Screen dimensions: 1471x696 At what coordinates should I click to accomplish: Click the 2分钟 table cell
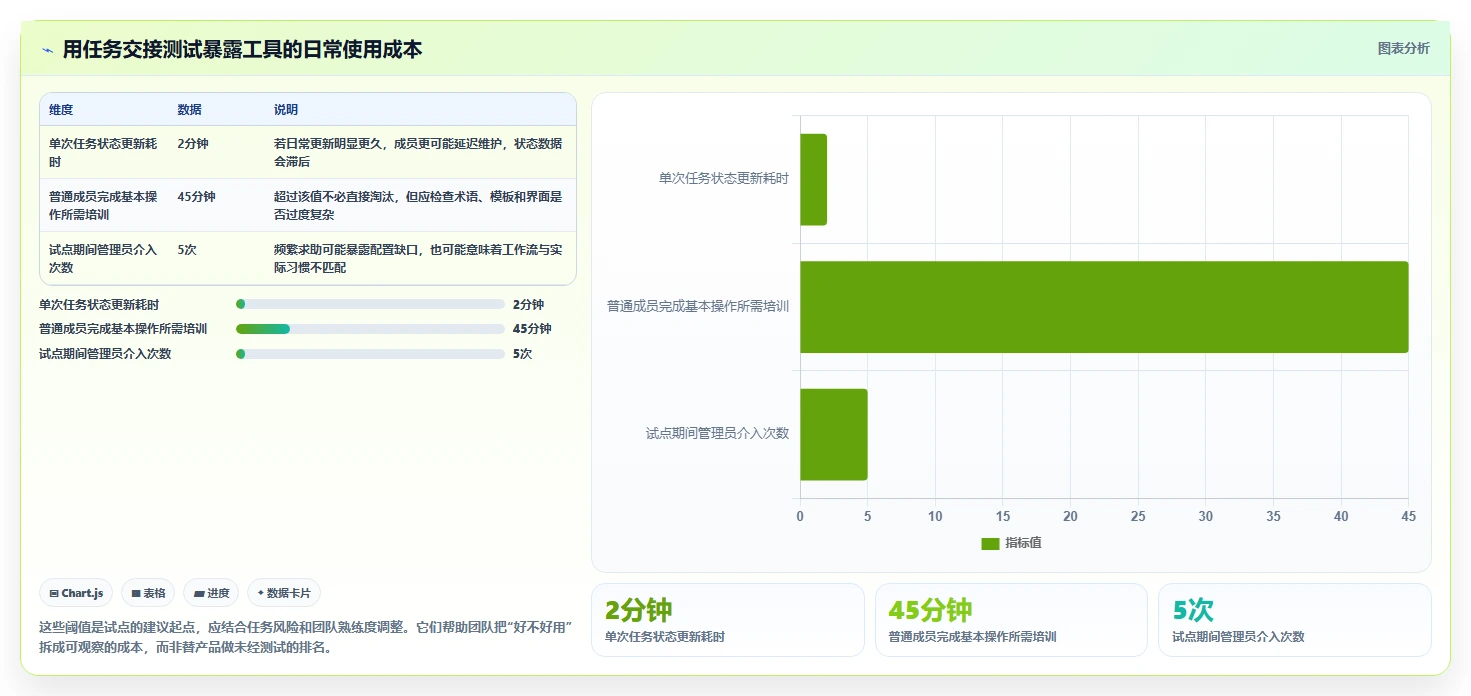tap(193, 144)
